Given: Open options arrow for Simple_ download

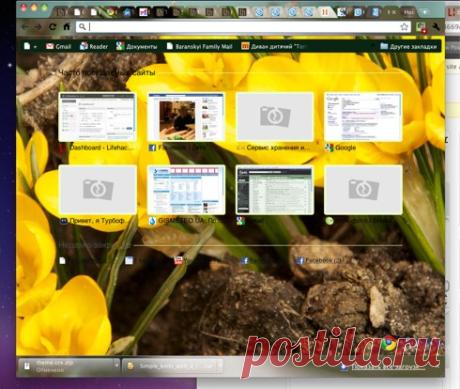Looking at the screenshot, I should [220, 366].
